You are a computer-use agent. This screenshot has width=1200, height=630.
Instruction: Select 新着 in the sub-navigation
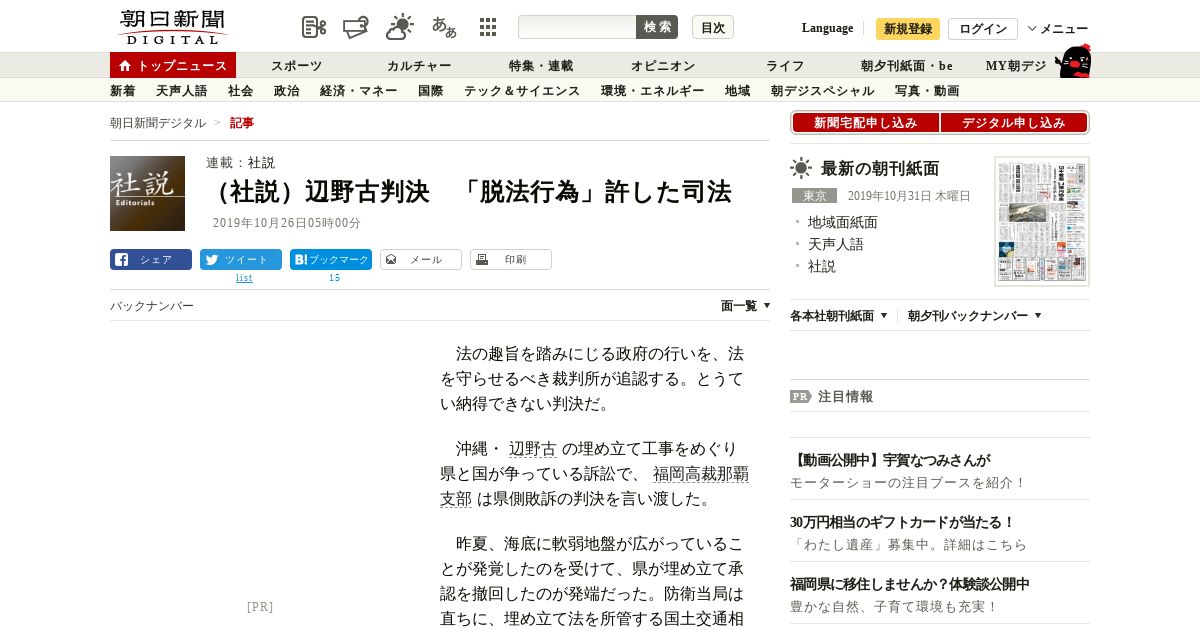[x=123, y=90]
